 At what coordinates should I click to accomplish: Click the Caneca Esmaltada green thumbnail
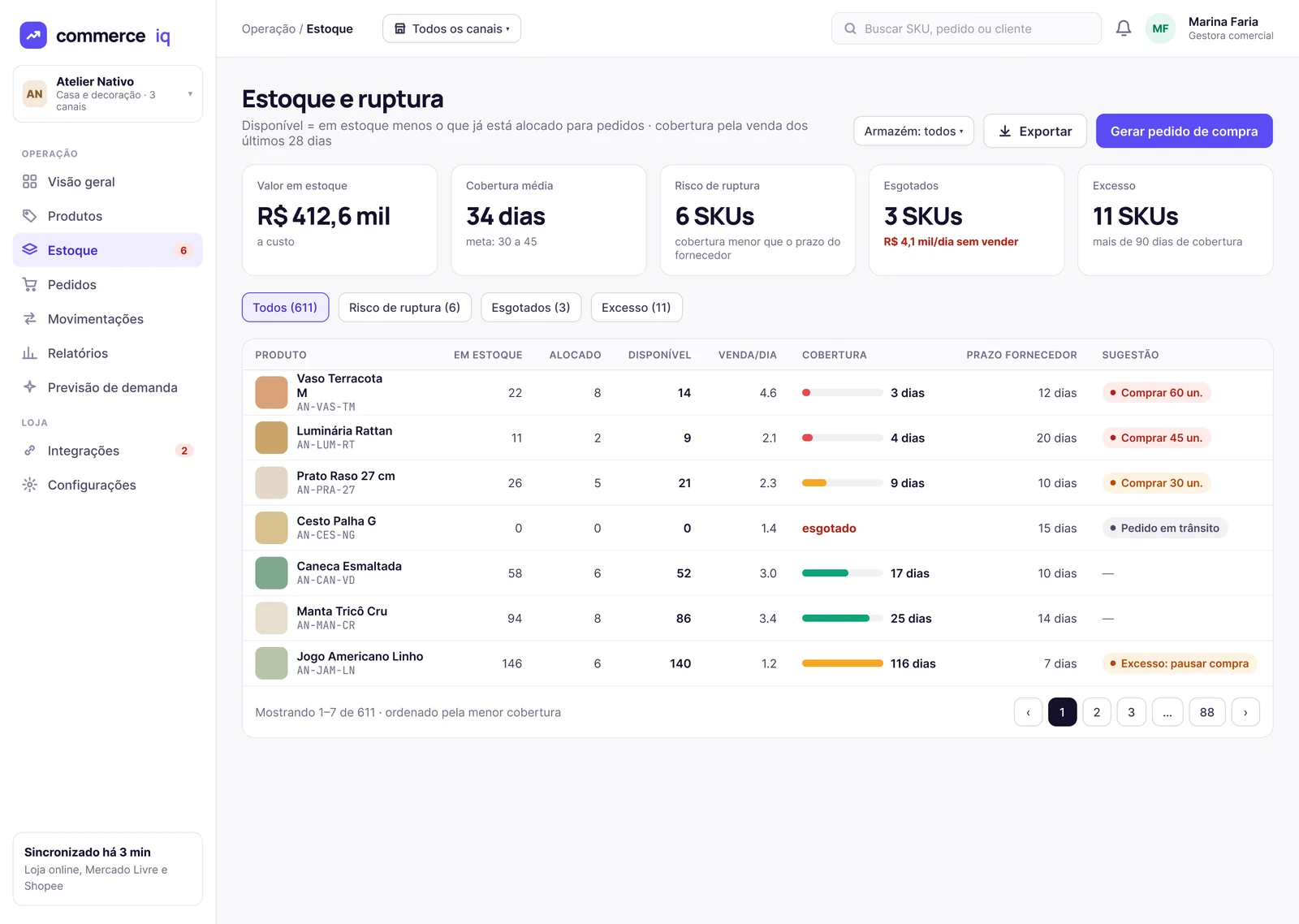coord(271,573)
